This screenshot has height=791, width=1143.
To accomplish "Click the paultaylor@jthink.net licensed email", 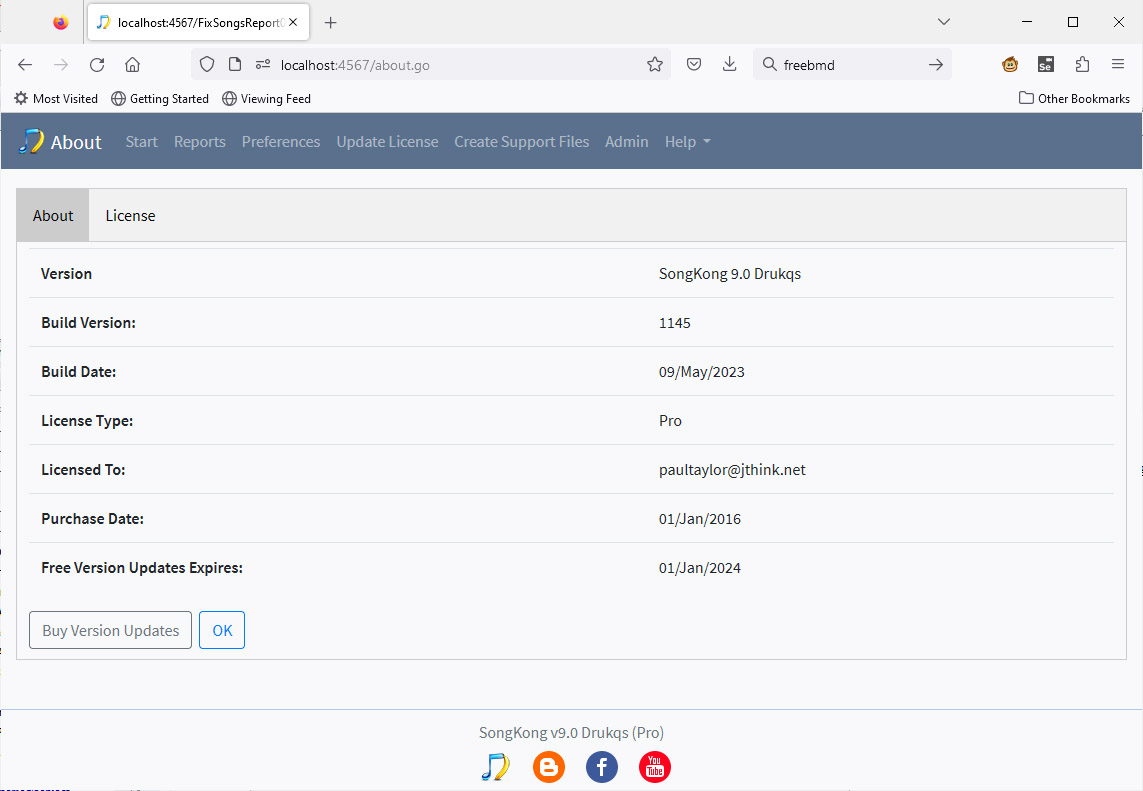I will click(x=732, y=470).
